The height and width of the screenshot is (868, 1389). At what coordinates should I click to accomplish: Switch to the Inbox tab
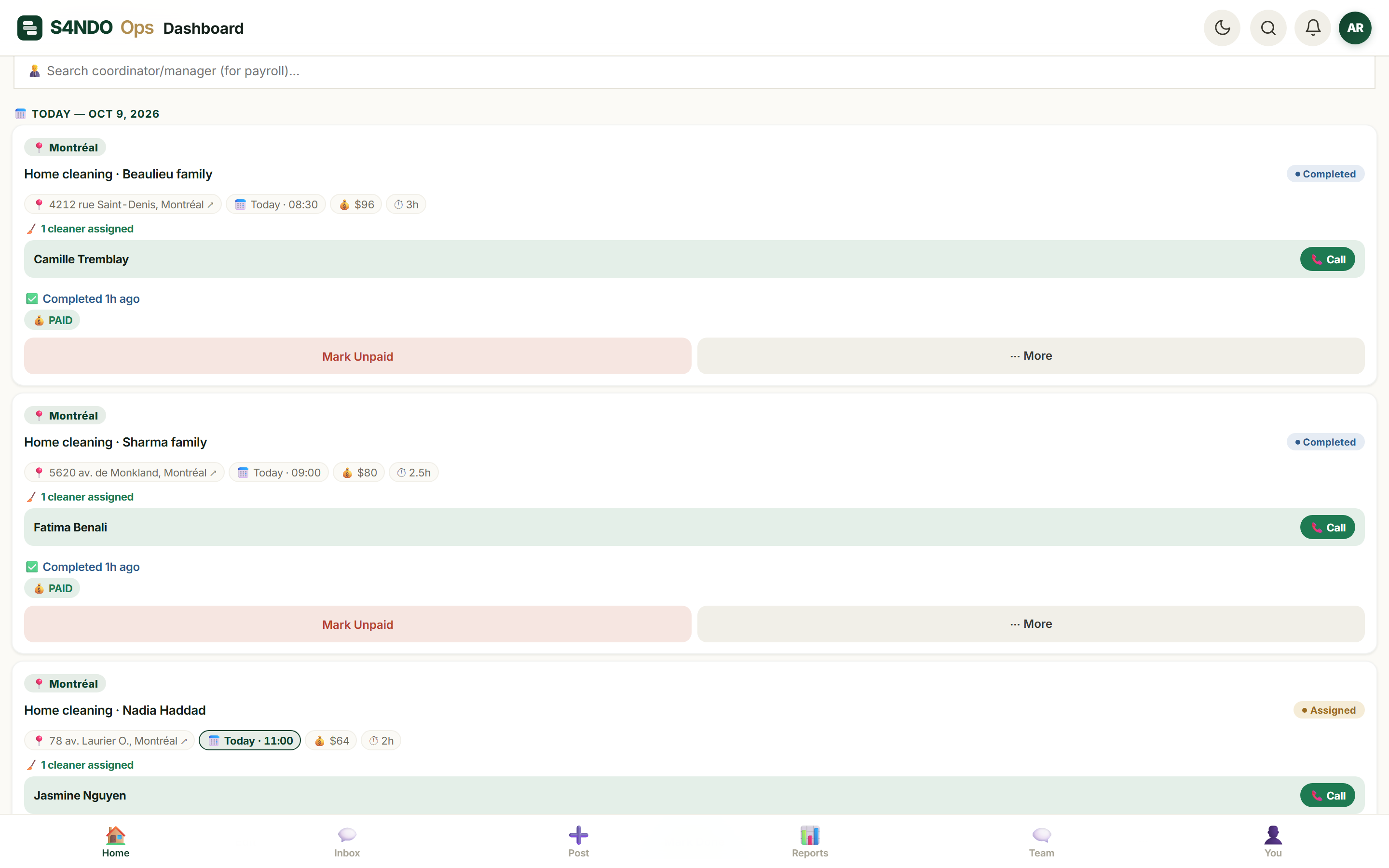click(x=347, y=841)
